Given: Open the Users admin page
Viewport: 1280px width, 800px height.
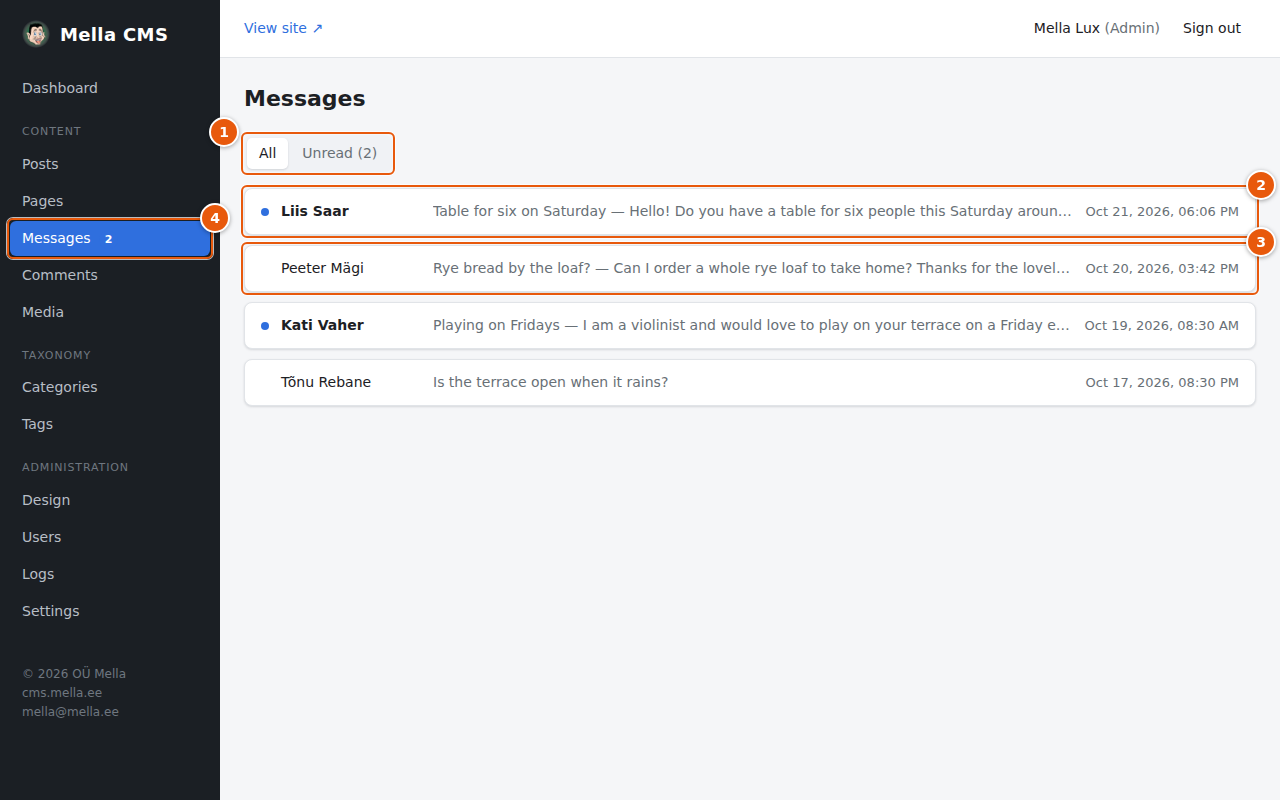Looking at the screenshot, I should pyautogui.click(x=110, y=537).
